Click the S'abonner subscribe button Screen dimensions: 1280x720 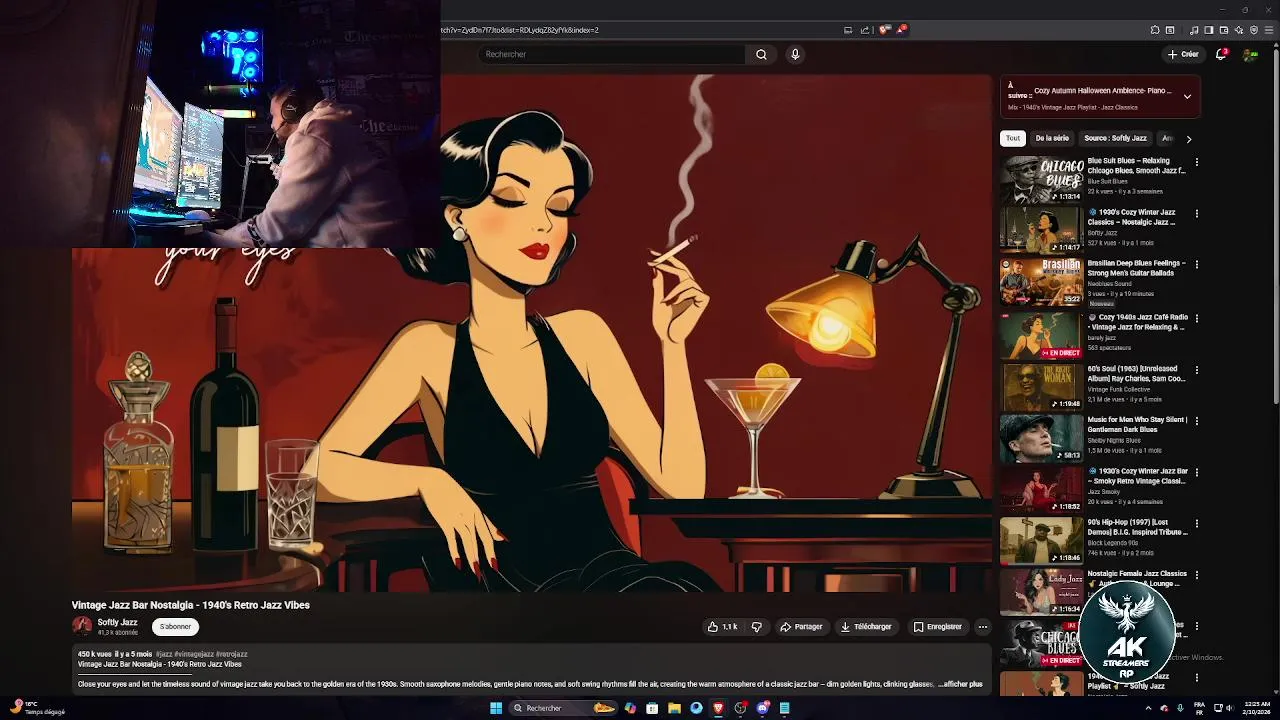(175, 627)
